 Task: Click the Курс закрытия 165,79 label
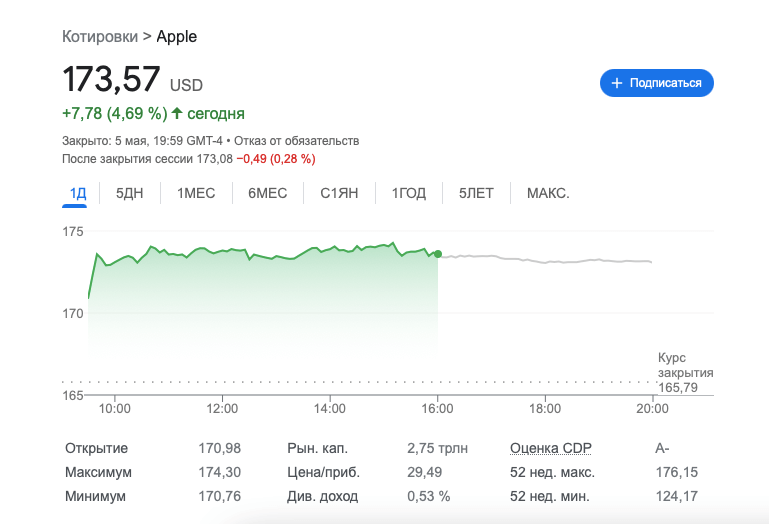pos(685,372)
